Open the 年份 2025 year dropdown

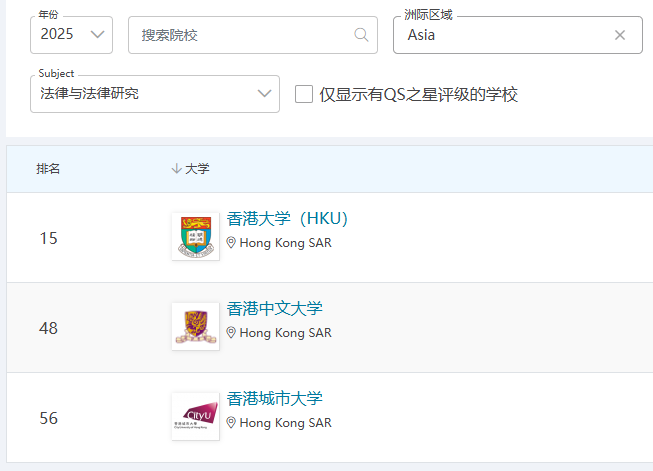click(x=72, y=35)
